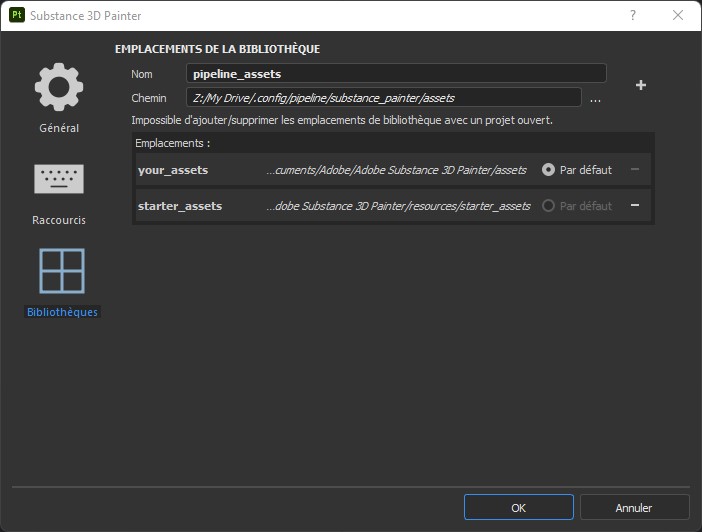Focus the Chemin path field
Viewport: 702px width, 532px height.
point(384,98)
